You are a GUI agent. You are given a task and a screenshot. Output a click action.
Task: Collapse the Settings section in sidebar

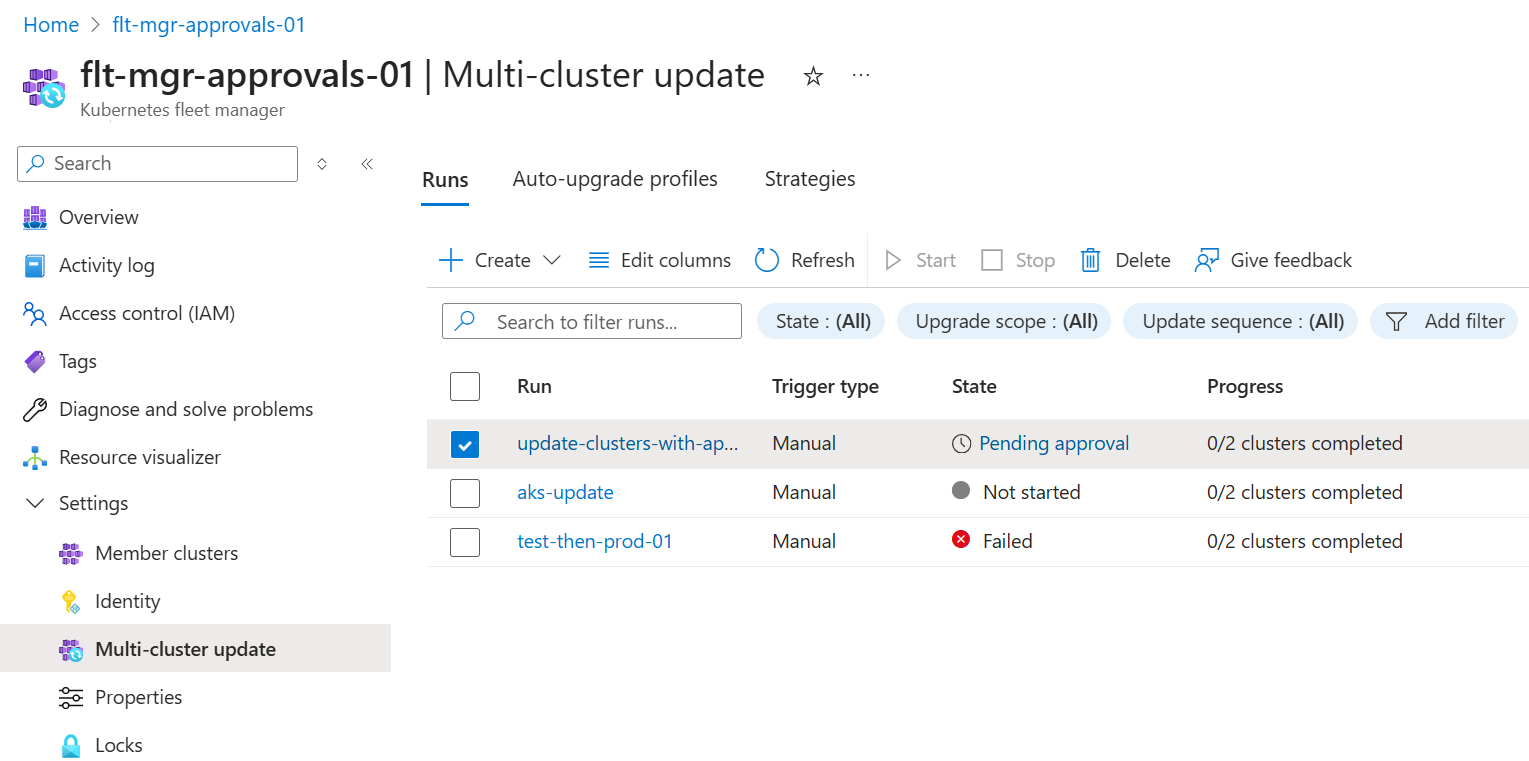coord(36,503)
